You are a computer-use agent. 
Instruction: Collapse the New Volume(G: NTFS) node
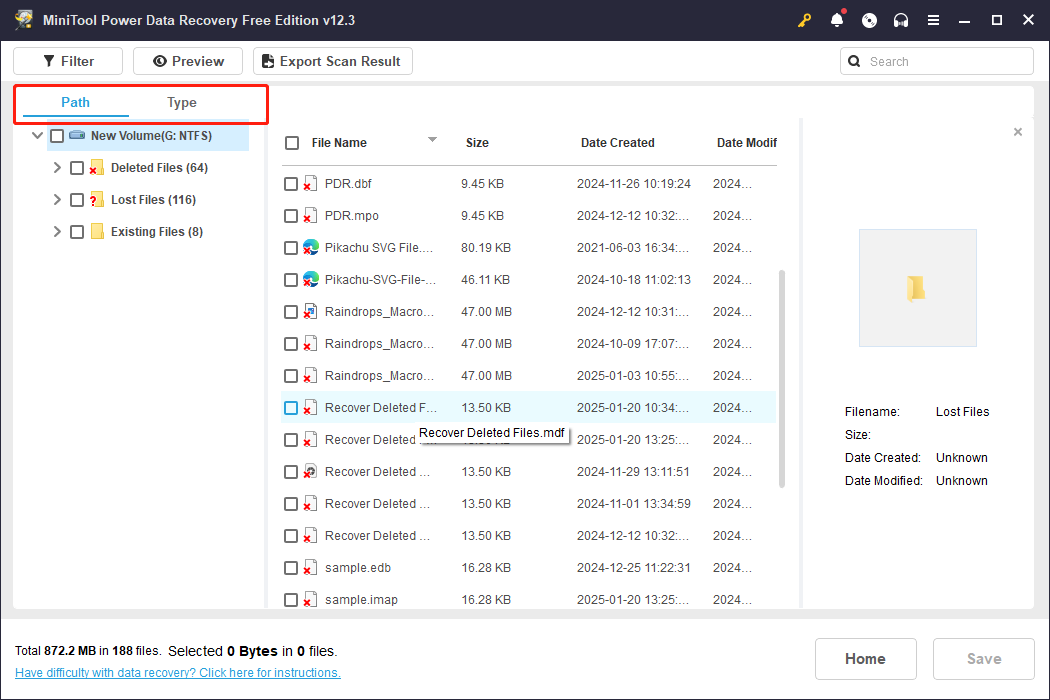pos(37,135)
